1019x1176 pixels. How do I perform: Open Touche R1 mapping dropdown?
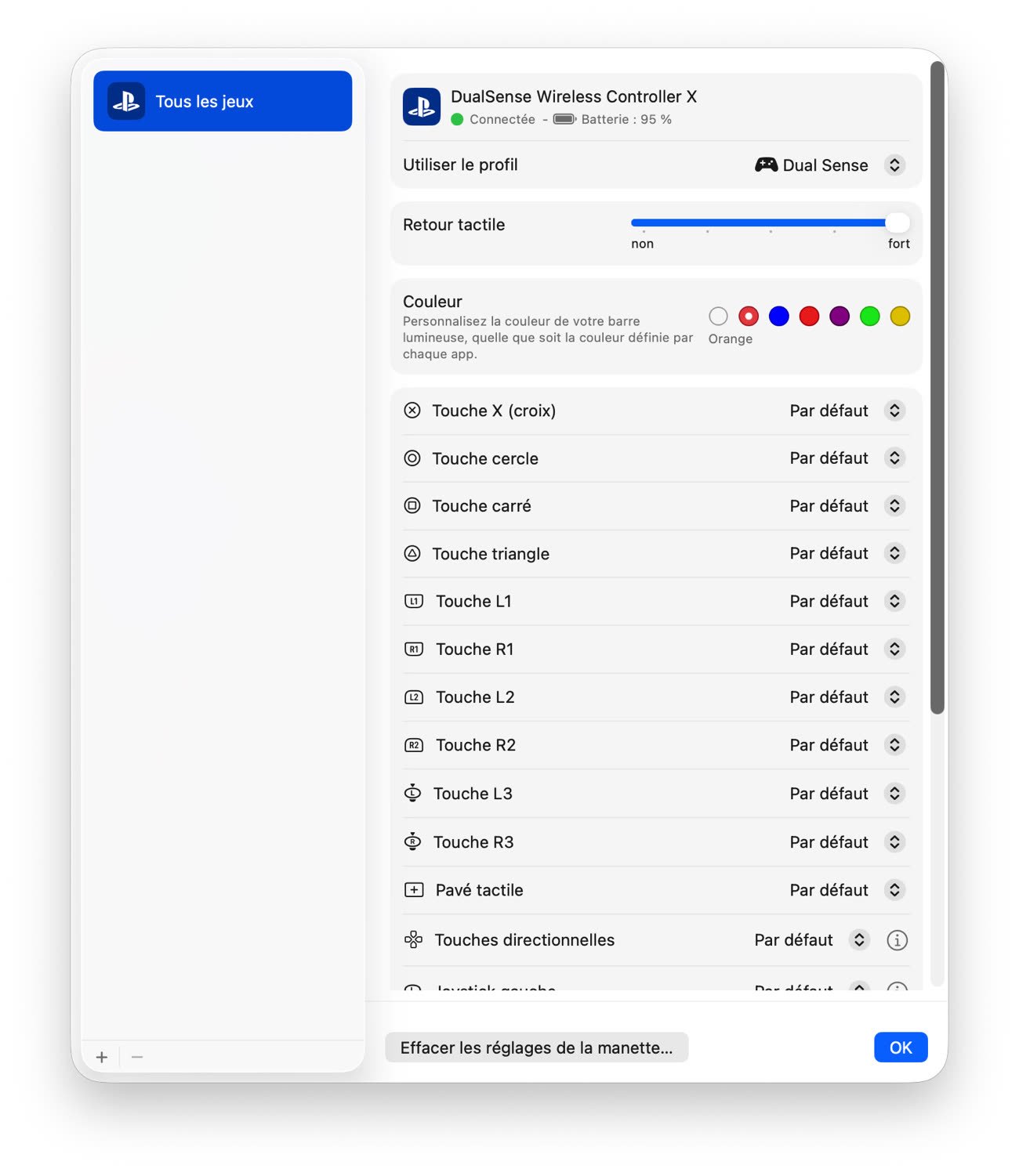pyautogui.click(x=894, y=649)
